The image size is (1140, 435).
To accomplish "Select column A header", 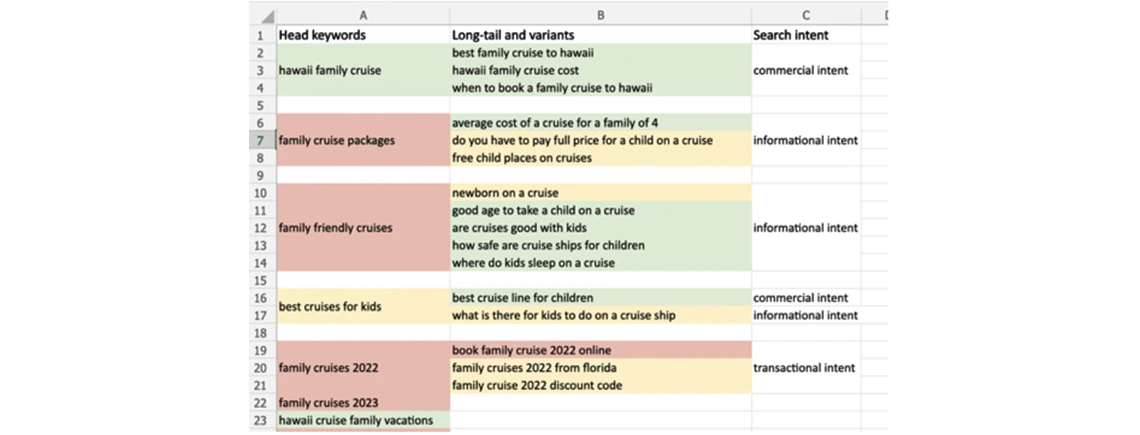I will 362,16.
